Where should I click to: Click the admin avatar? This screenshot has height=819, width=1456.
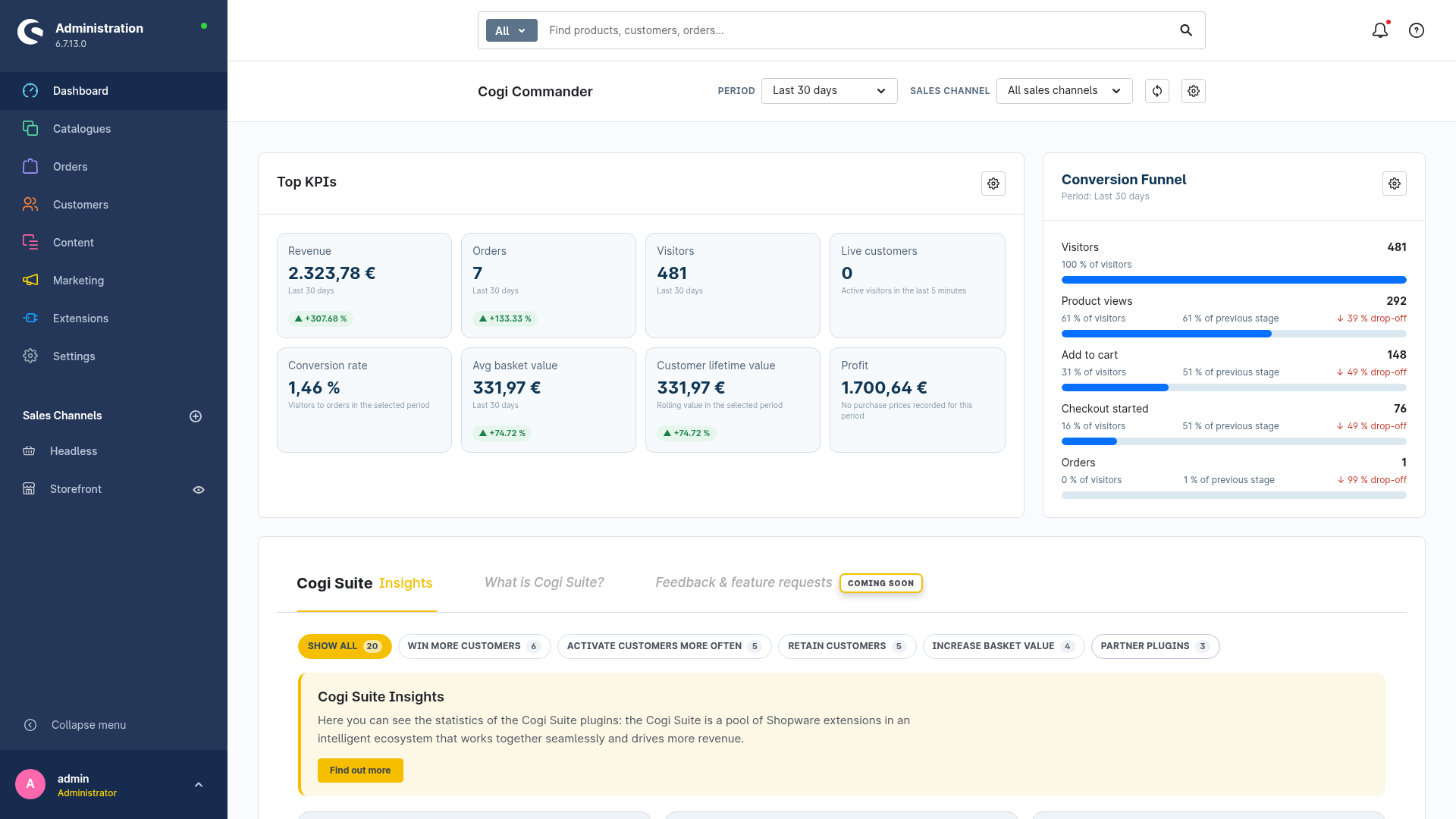(x=30, y=784)
